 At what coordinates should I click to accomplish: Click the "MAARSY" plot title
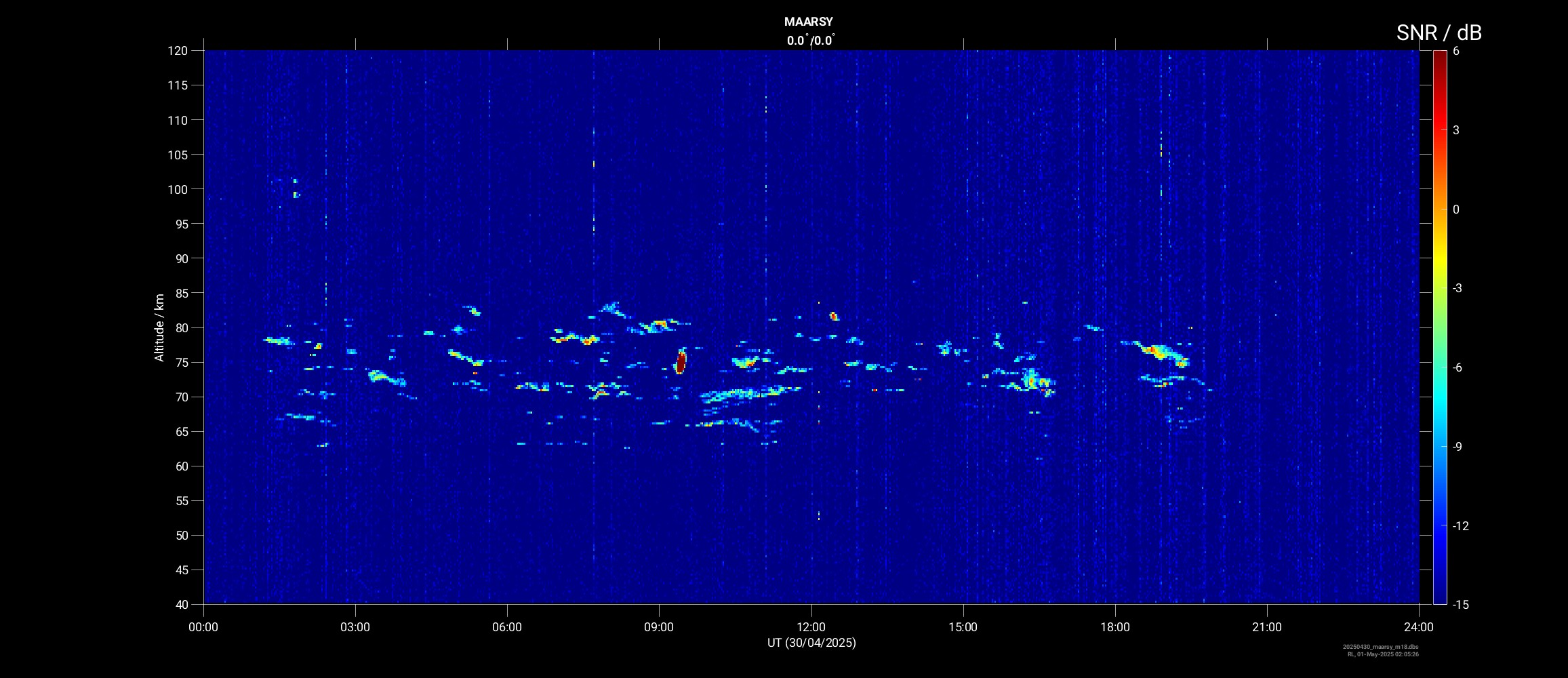coord(808,22)
